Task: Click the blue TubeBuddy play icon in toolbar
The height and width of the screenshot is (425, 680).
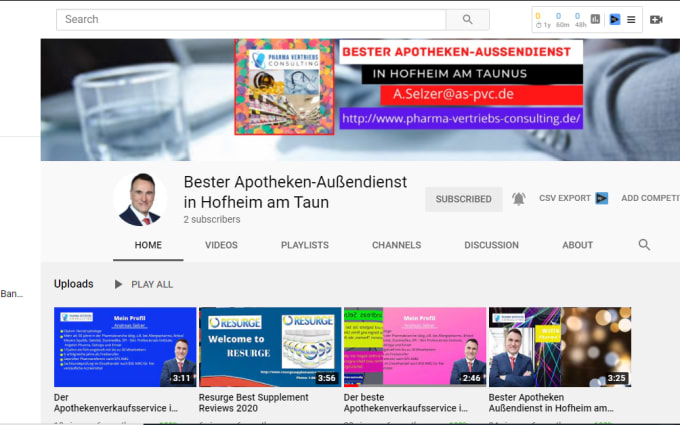Action: point(615,19)
